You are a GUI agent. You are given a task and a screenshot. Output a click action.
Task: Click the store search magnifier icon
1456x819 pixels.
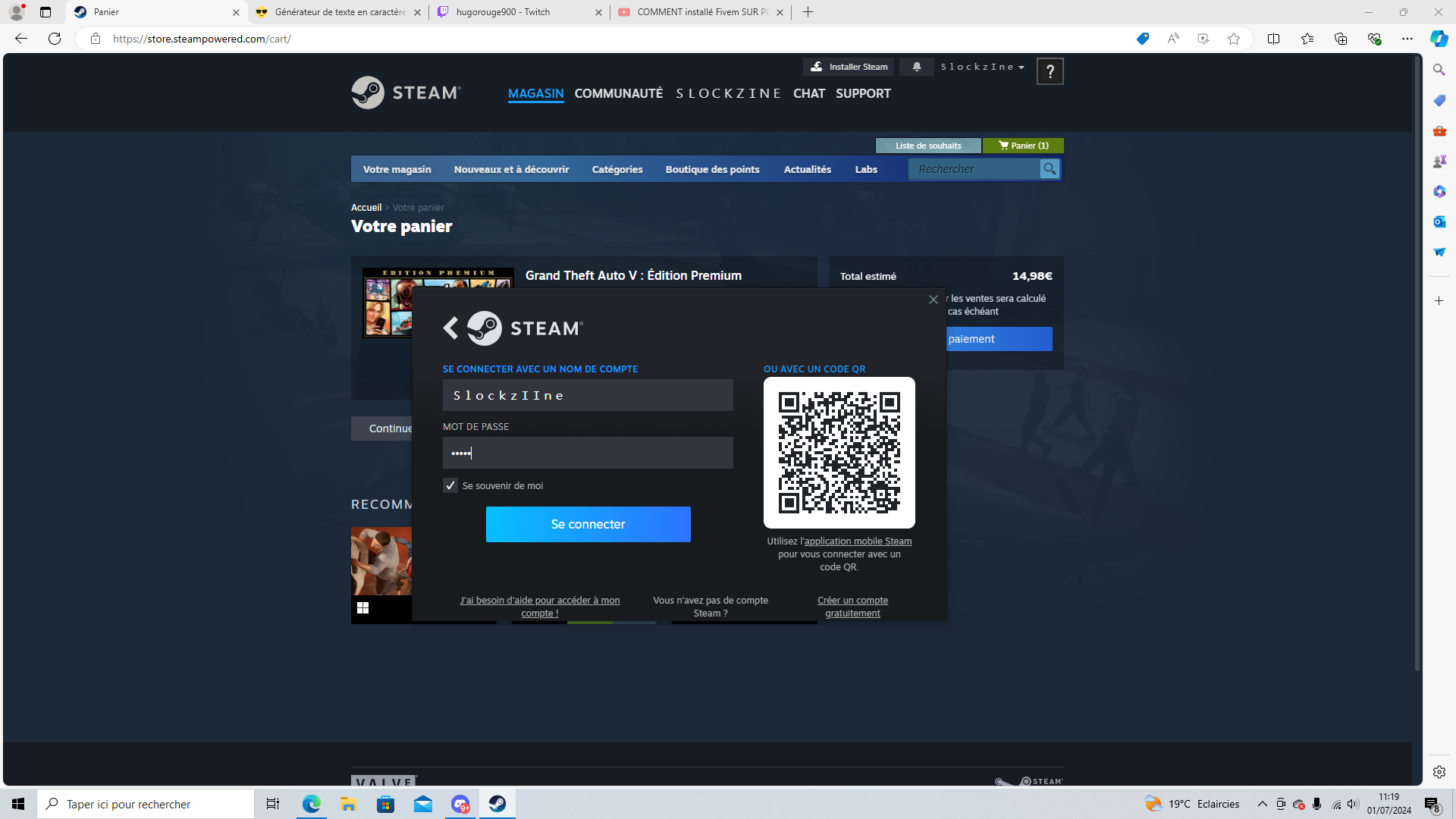click(x=1050, y=169)
